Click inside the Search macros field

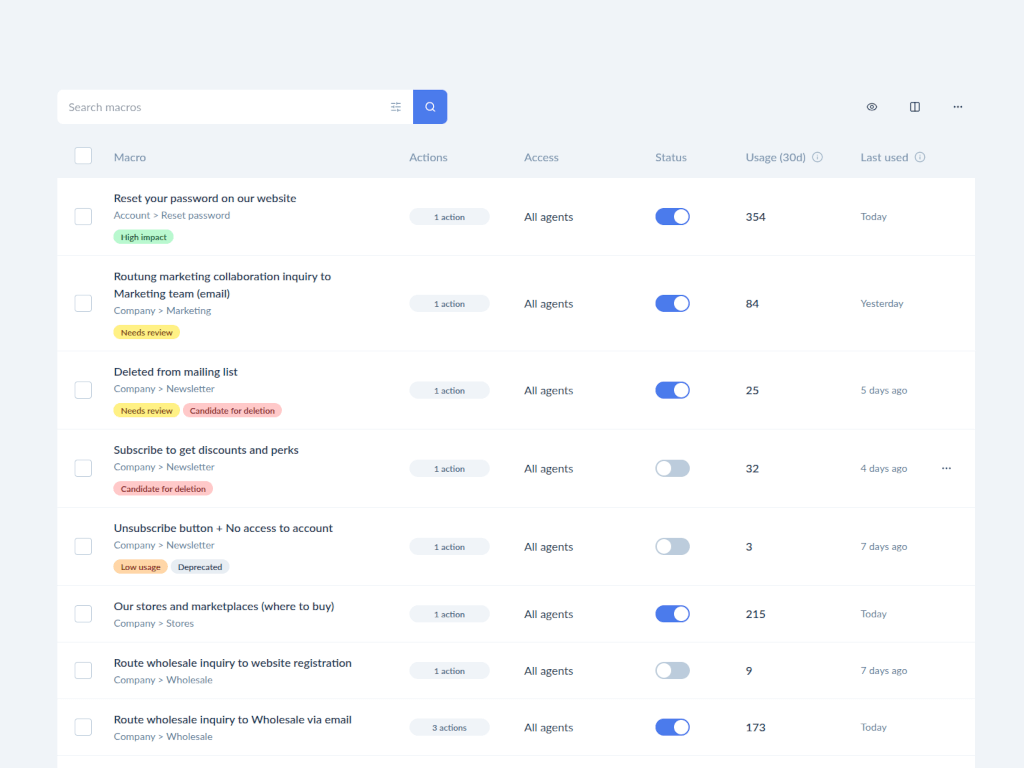click(x=200, y=106)
